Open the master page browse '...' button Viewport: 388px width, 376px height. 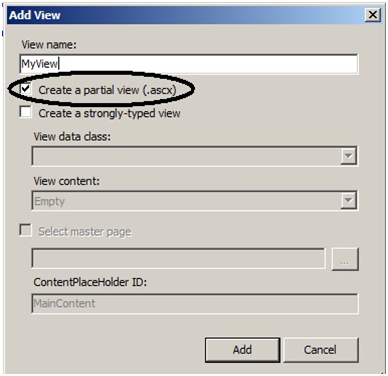point(345,259)
